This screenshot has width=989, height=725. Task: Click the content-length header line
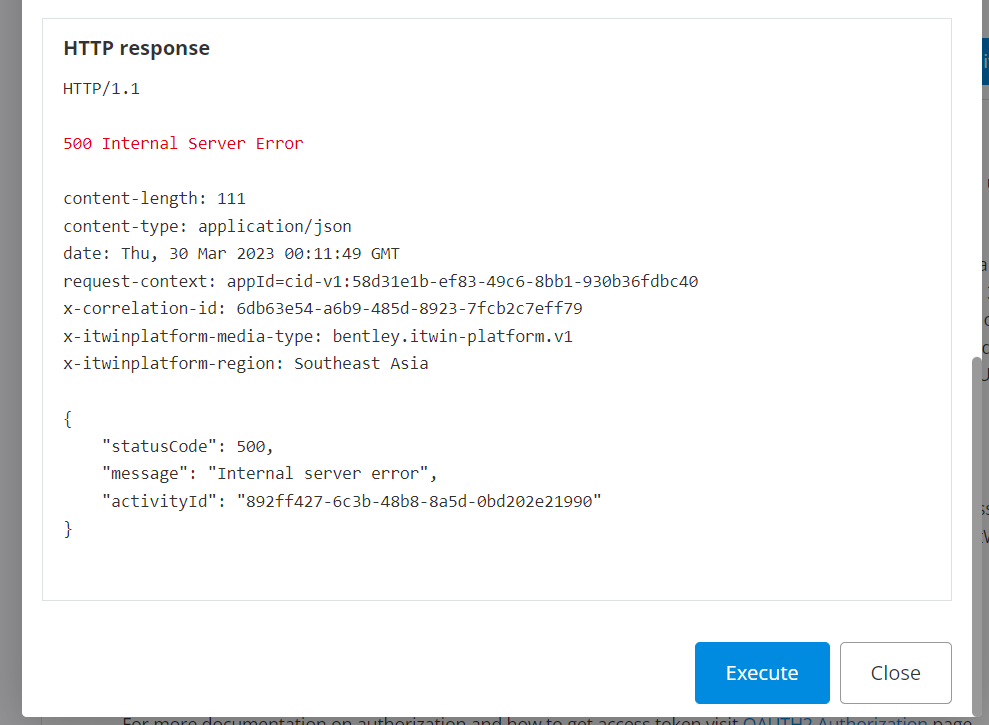[154, 198]
